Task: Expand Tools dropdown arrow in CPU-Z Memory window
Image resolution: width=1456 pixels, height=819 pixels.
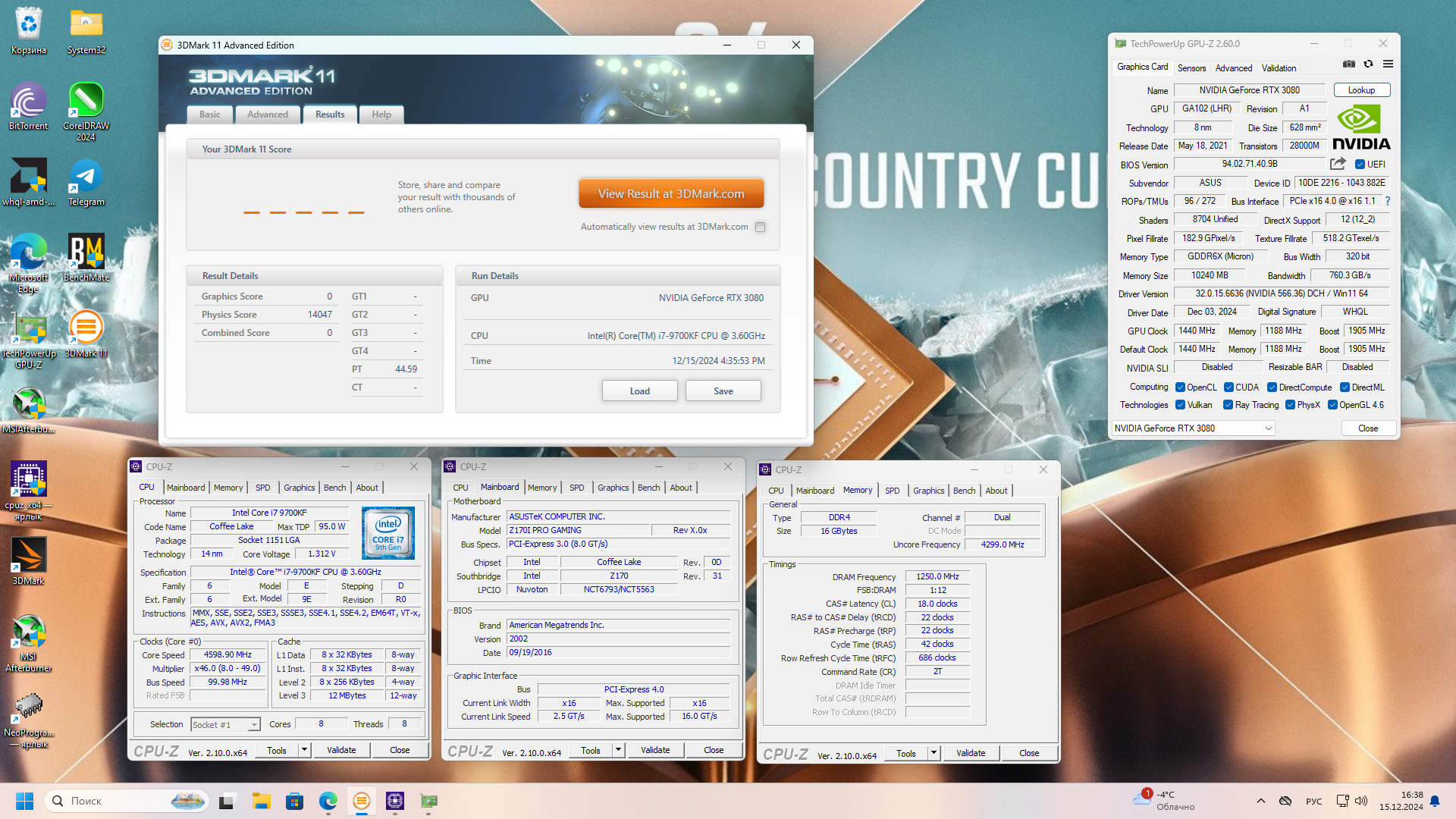Action: (x=934, y=753)
